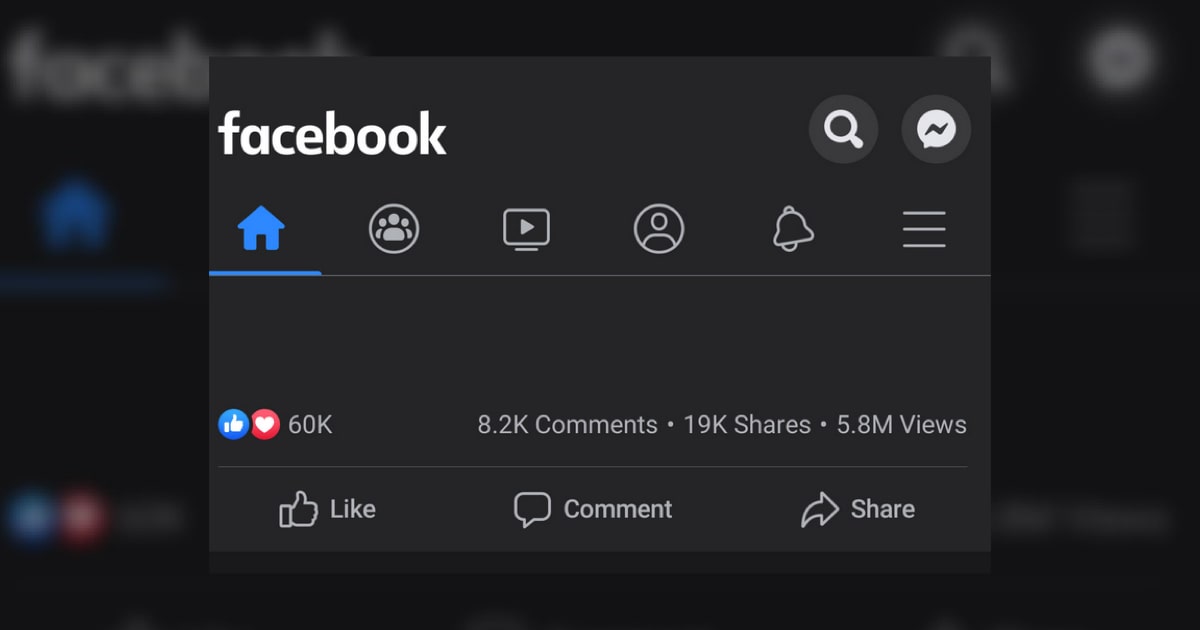The image size is (1200, 630).
Task: Switch to the Groups tab icon
Action: (x=394, y=229)
